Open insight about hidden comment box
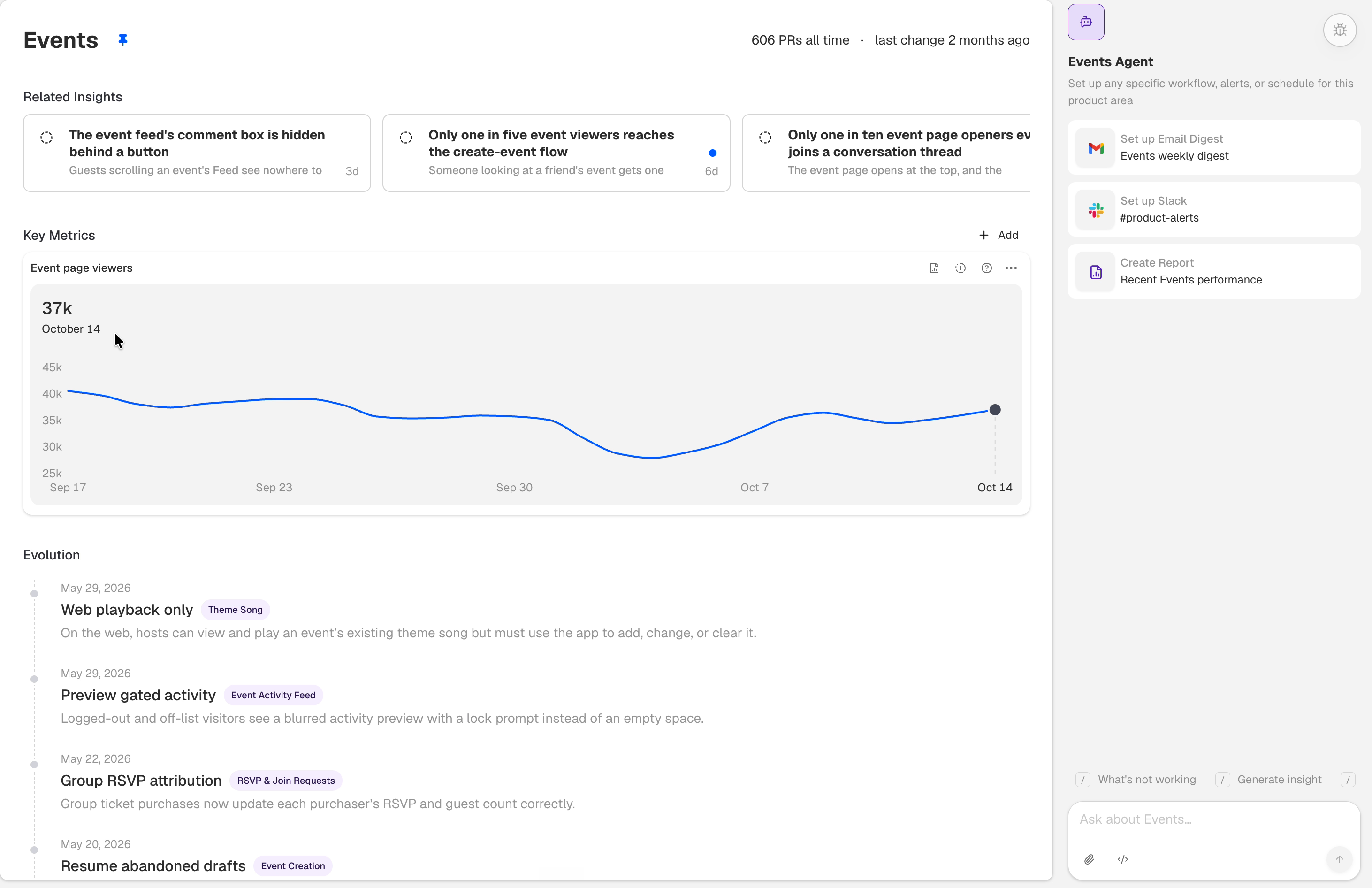The height and width of the screenshot is (888, 1372). [x=197, y=153]
